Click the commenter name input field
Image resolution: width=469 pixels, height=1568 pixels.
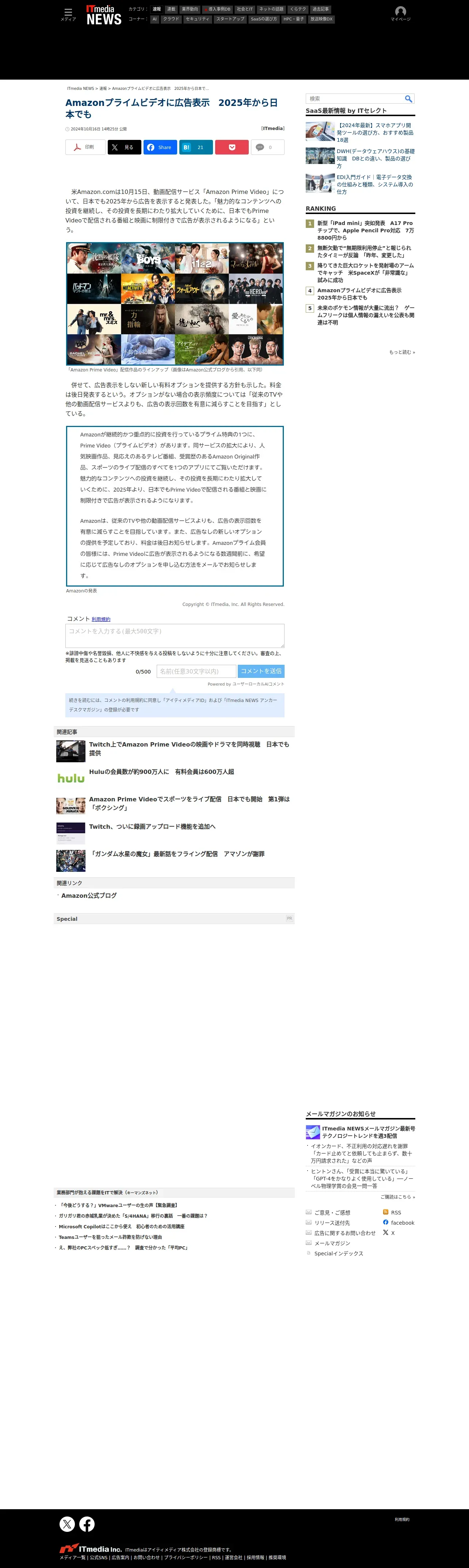point(196,671)
